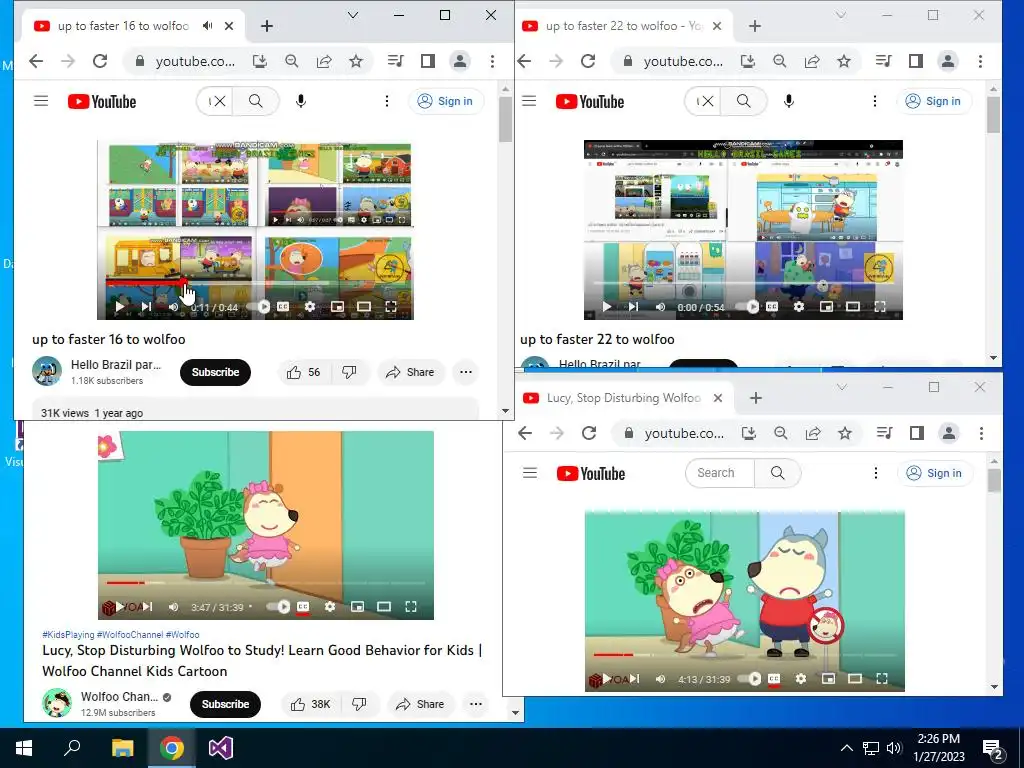1024x768 pixels.
Task: Mute volume in 'up to faster 22' player
Action: pyautogui.click(x=661, y=306)
